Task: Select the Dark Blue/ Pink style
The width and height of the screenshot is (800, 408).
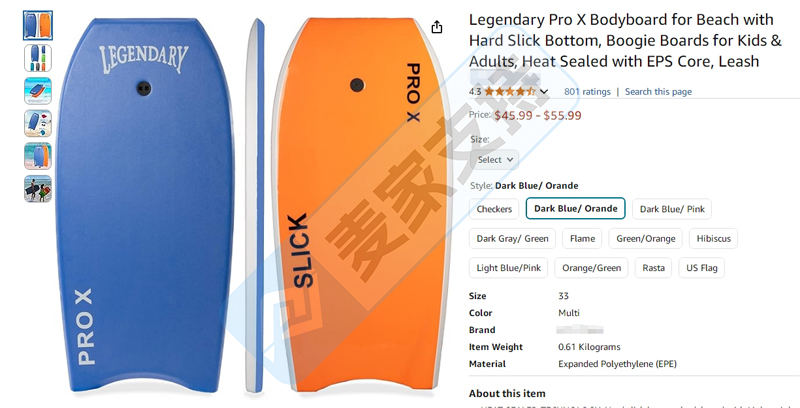Action: tap(672, 209)
